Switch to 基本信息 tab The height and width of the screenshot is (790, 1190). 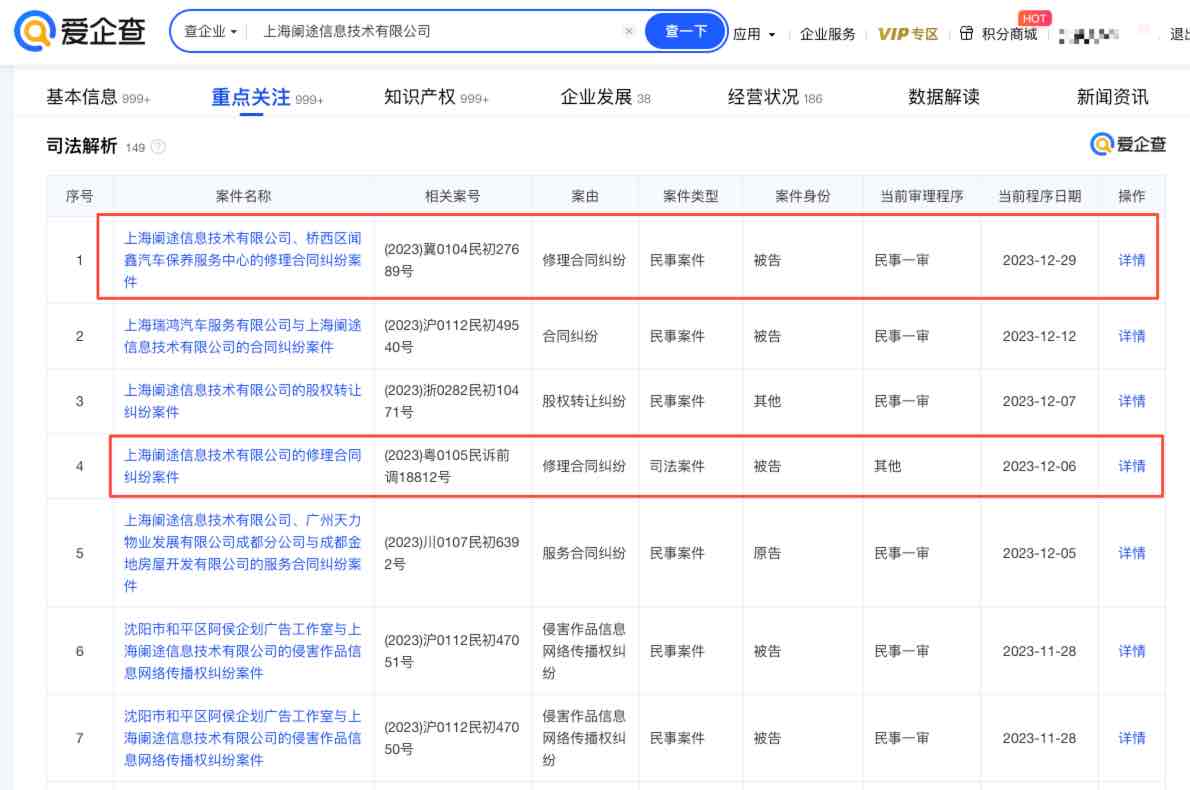[x=98, y=97]
